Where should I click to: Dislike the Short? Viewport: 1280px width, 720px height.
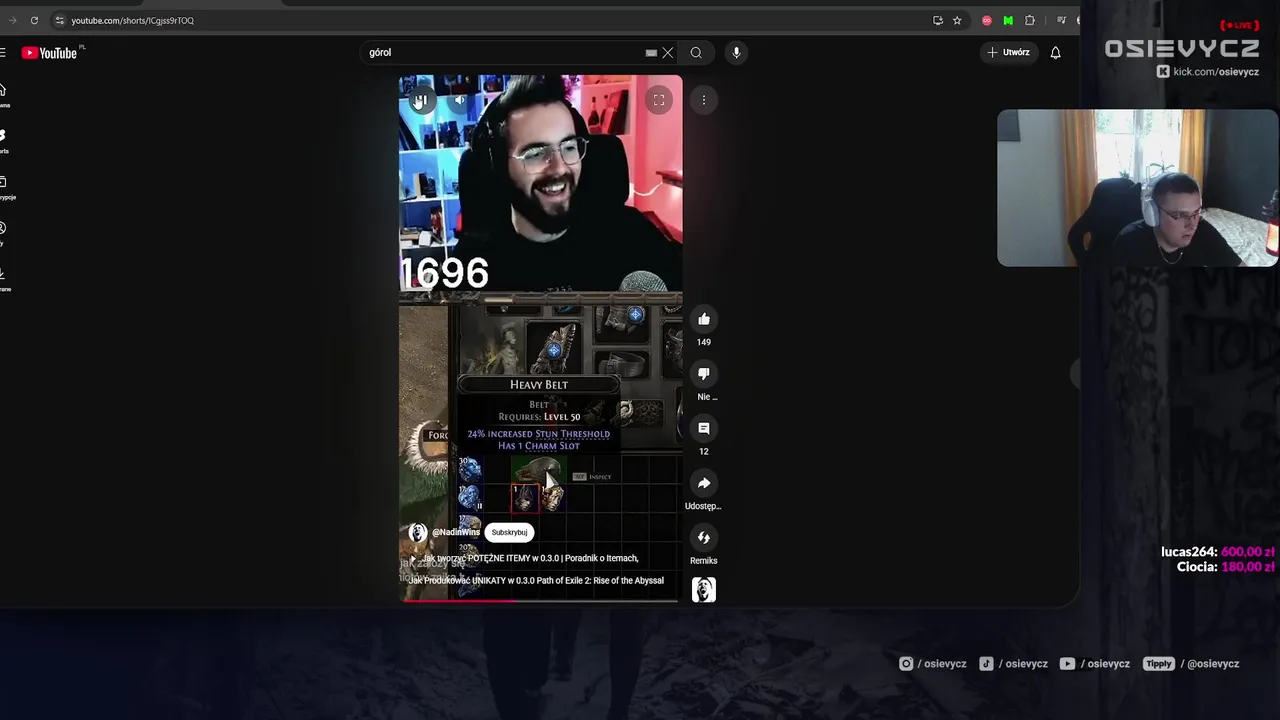(704, 373)
